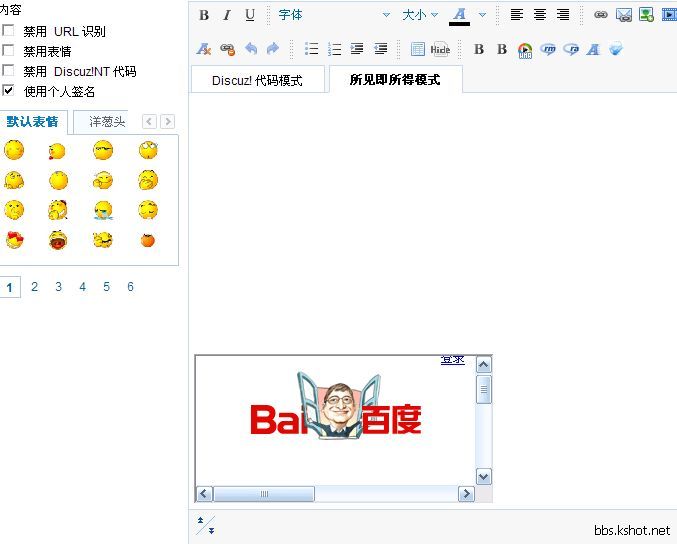Click the 登录 link in Baidu frame
This screenshot has width=677, height=544.
coord(452,360)
